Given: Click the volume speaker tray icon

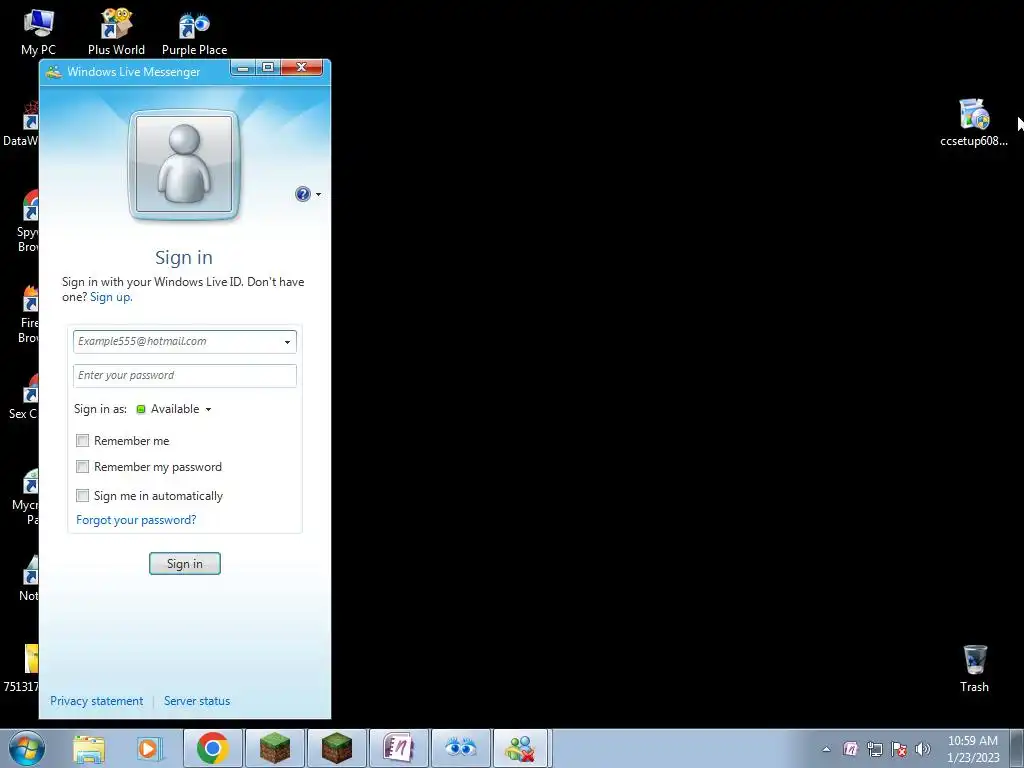Looking at the screenshot, I should tap(923, 749).
